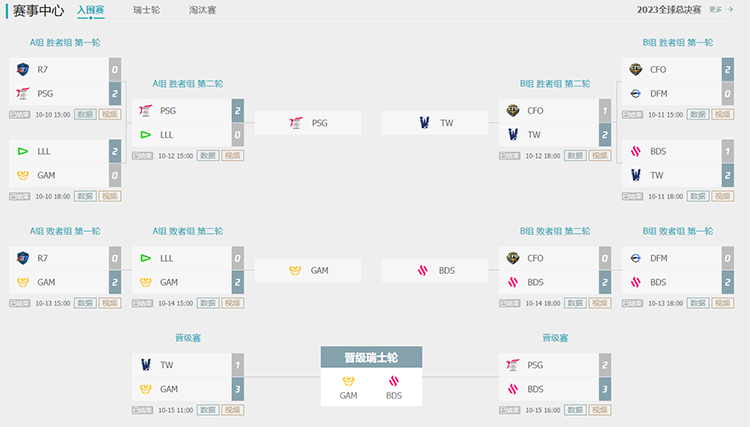Click the BDS logo in the 晋级瑞士轮 box
The image size is (750, 427).
point(394,381)
